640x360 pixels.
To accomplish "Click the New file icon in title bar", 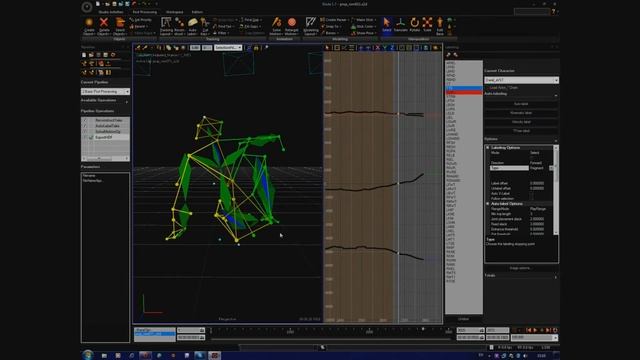I will pyautogui.click(x=98, y=4).
